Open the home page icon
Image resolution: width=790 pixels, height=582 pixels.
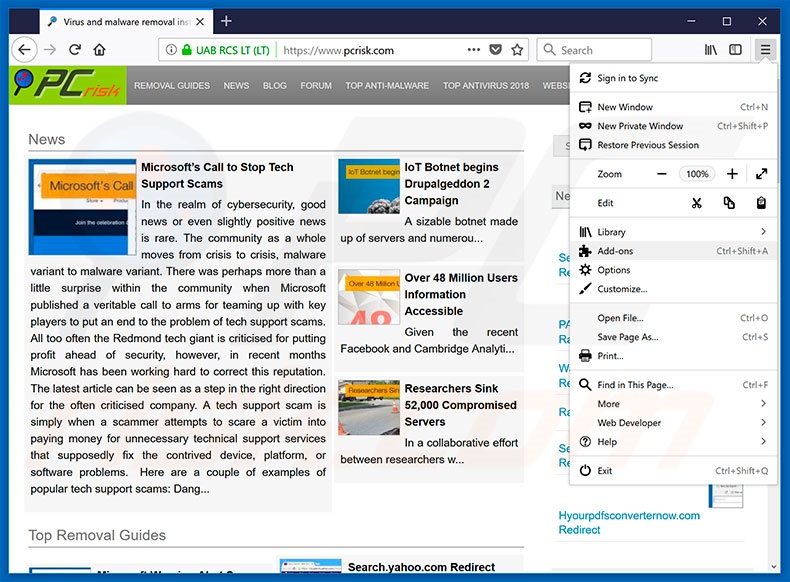[x=100, y=49]
